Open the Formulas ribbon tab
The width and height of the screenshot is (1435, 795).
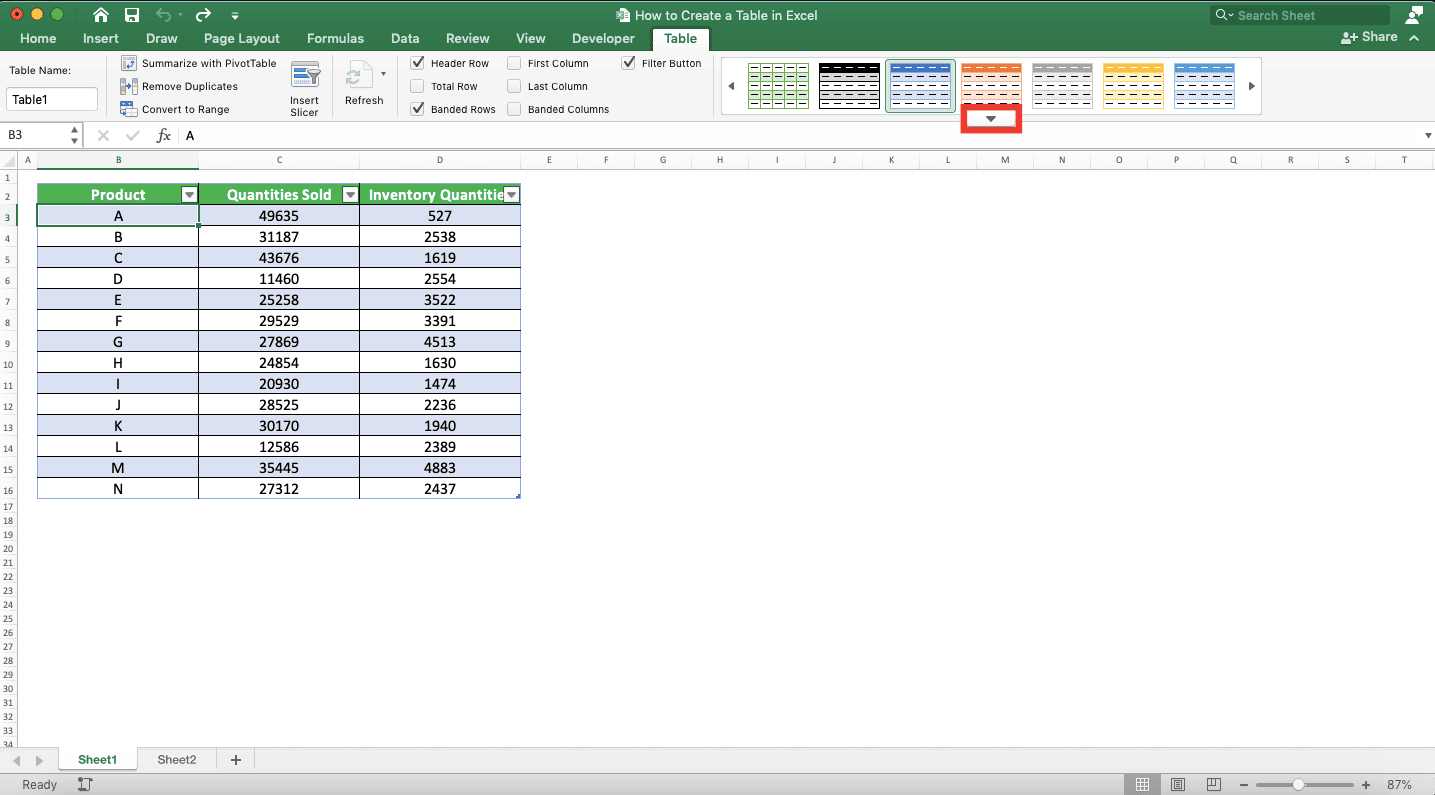(335, 38)
